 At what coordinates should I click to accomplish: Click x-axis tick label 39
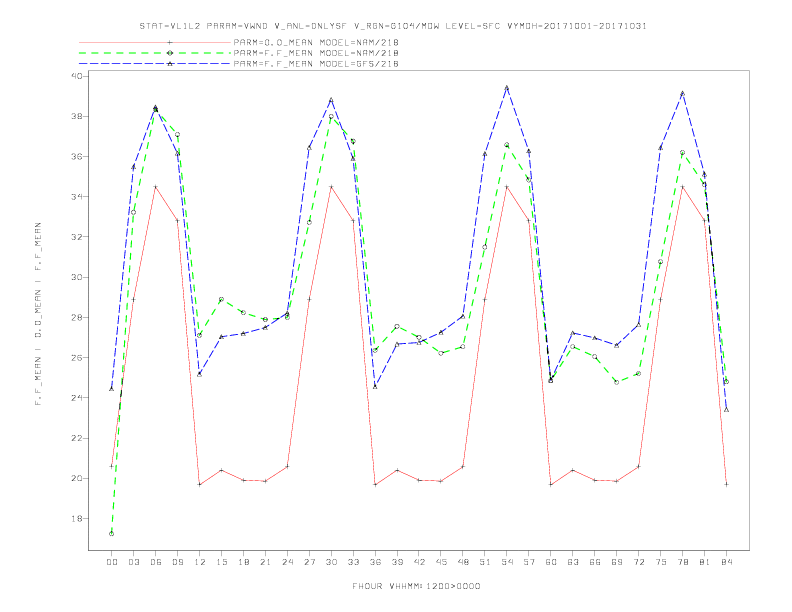coord(398,562)
